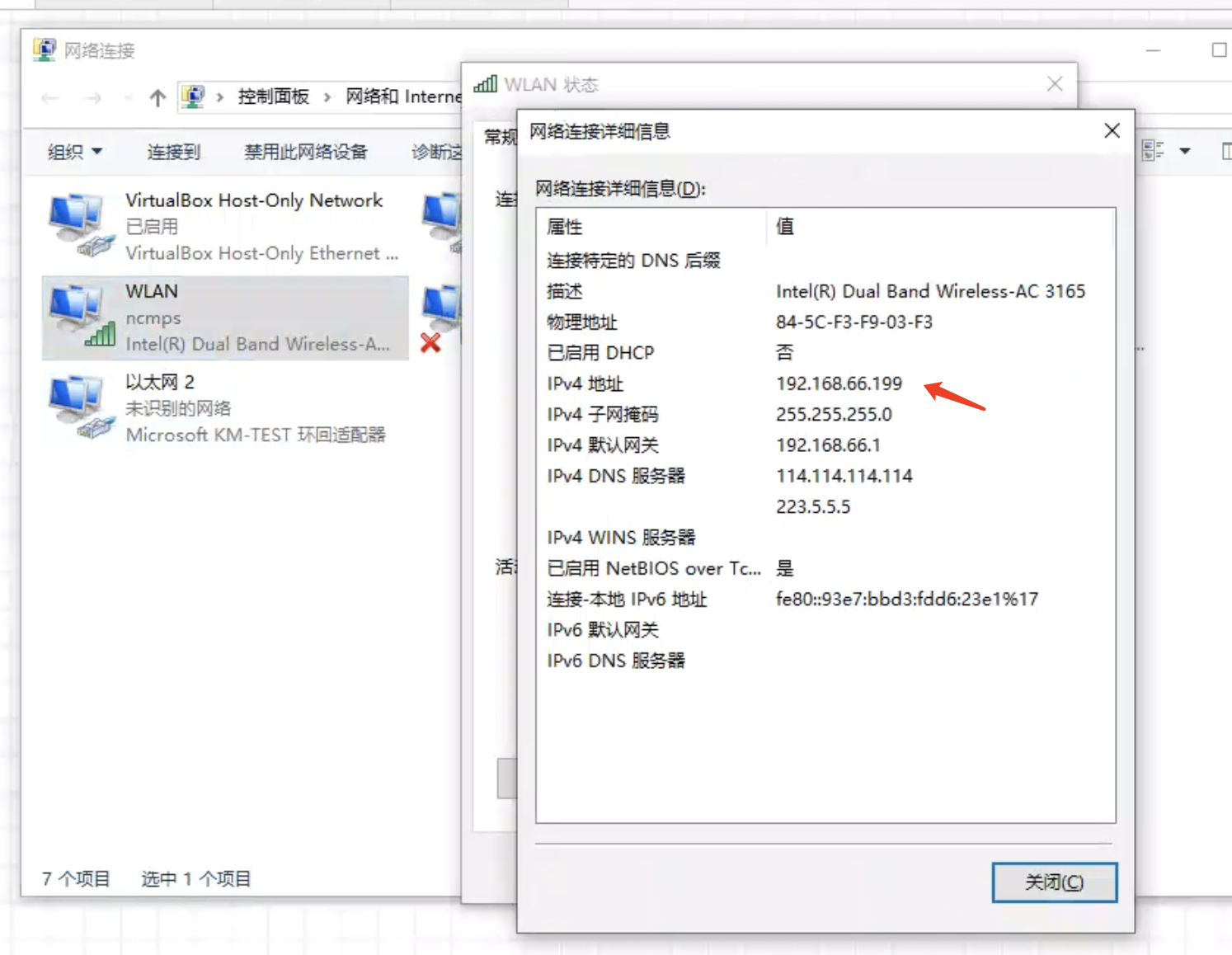This screenshot has height=955, width=1232.
Task: Click the up arrow navigation icon
Action: 158,98
